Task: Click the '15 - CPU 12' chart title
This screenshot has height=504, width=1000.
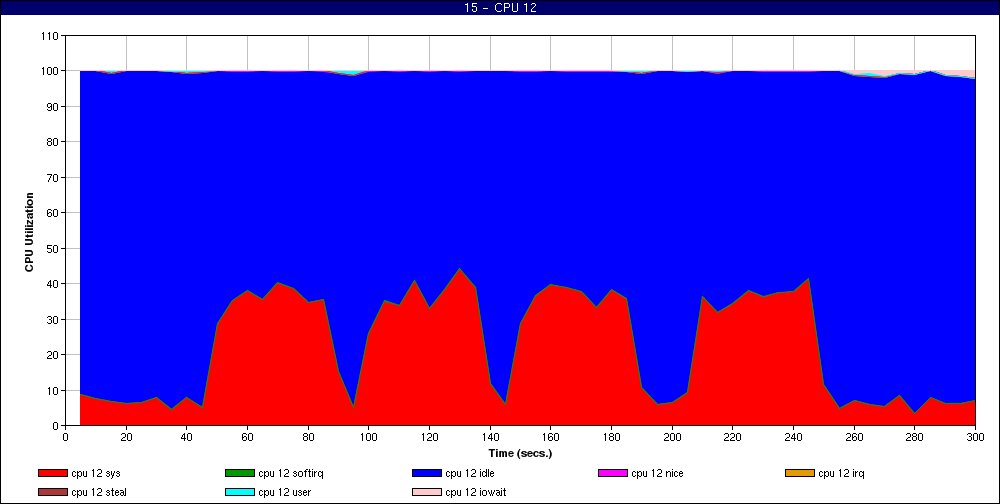Action: [500, 8]
